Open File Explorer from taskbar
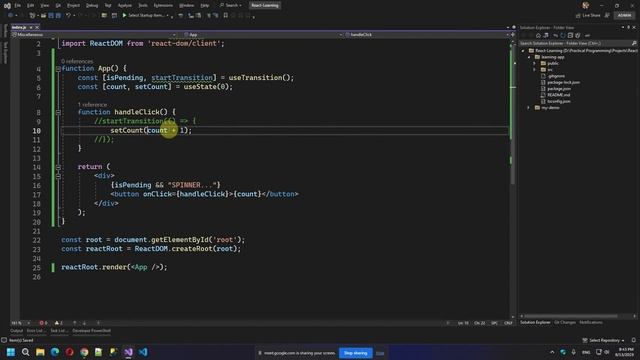 [x=40, y=352]
